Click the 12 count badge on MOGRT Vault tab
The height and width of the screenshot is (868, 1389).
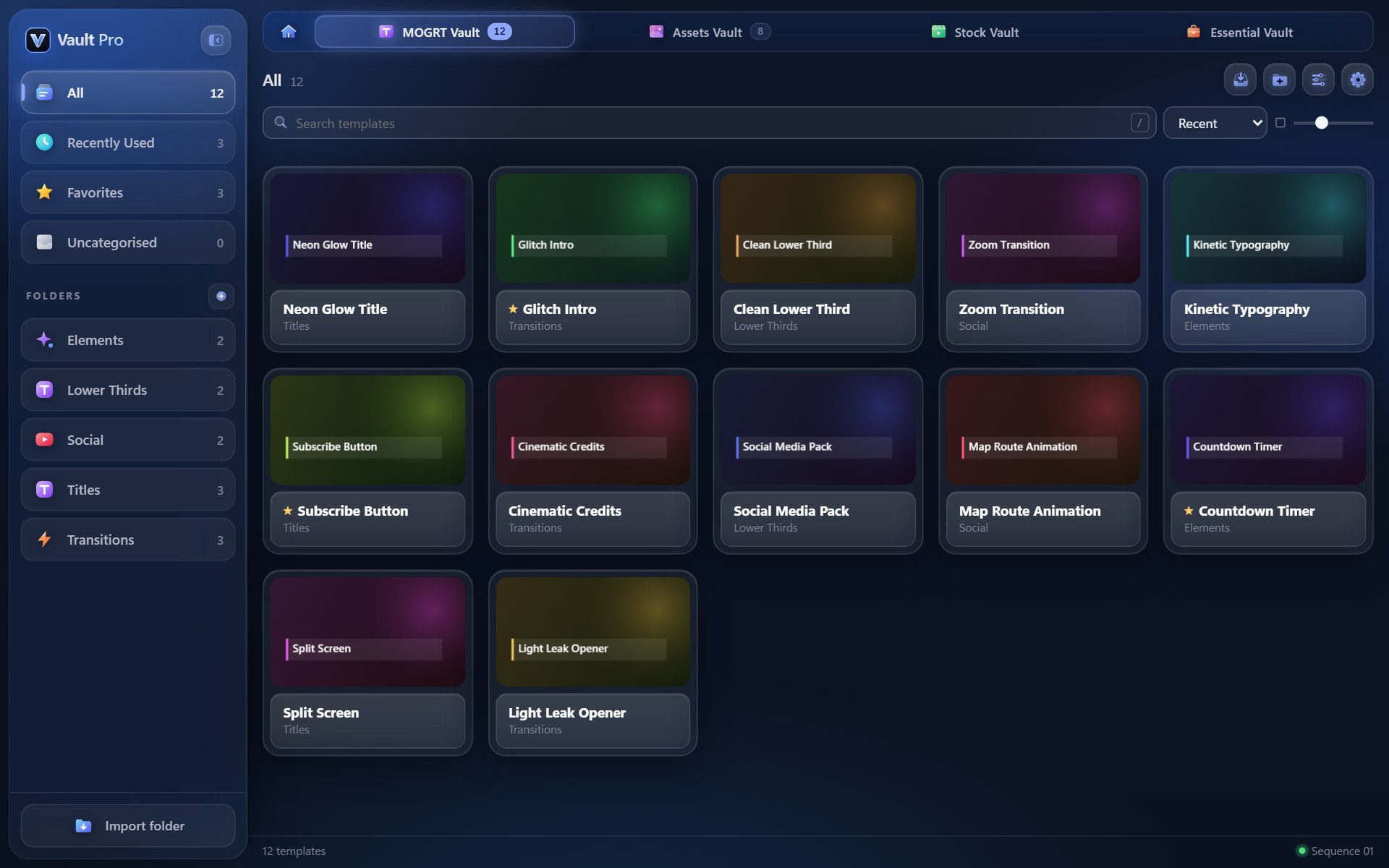point(499,32)
